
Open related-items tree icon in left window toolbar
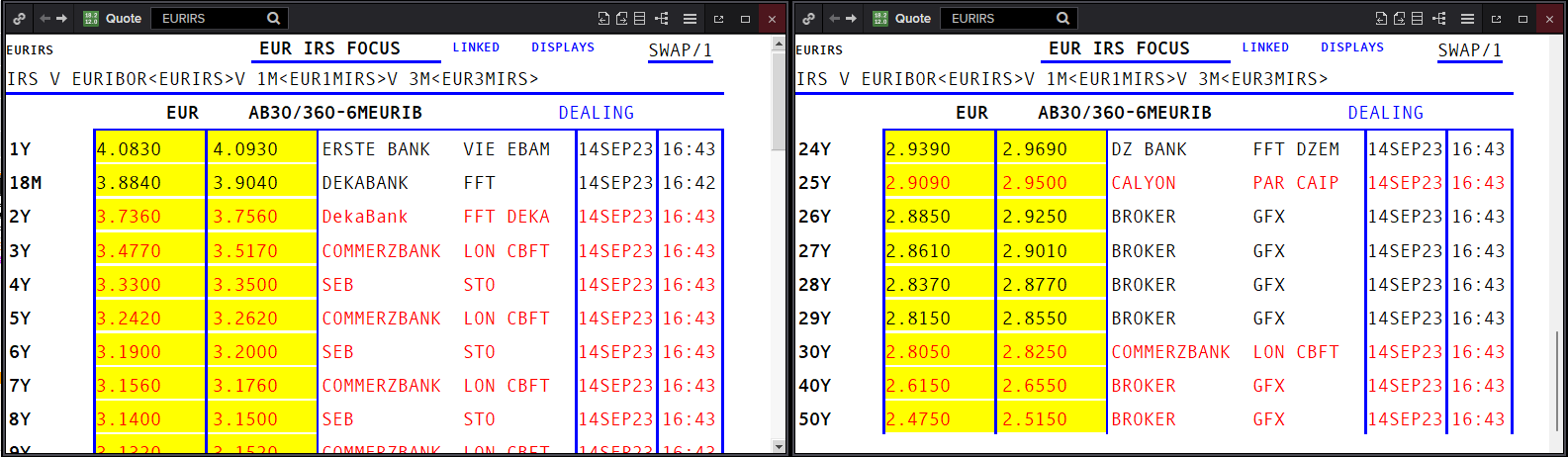pyautogui.click(x=662, y=18)
